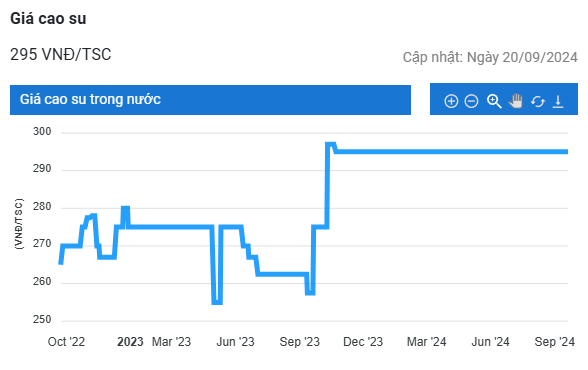Click the 2023 axis label
The width and height of the screenshot is (588, 370).
point(130,342)
